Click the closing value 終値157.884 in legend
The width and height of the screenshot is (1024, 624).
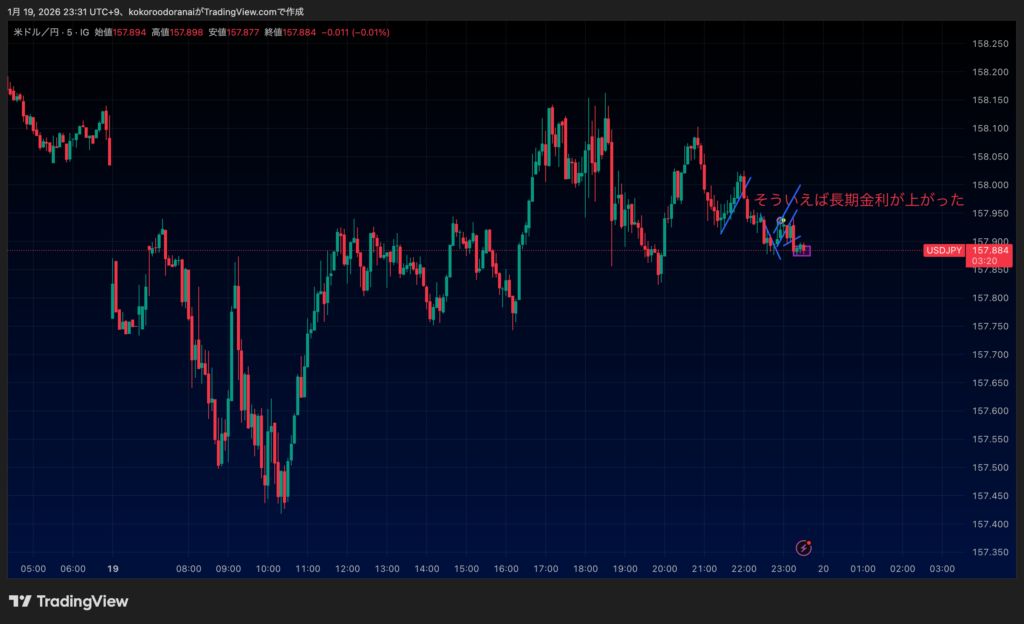290,32
